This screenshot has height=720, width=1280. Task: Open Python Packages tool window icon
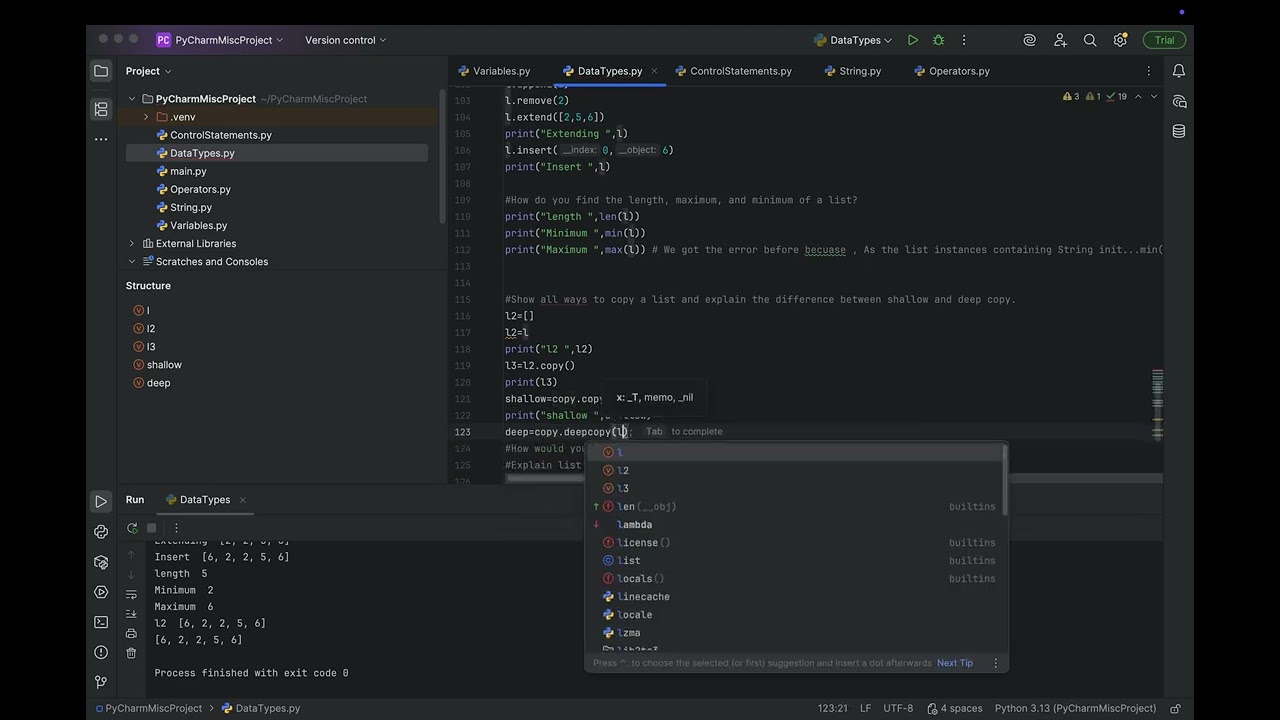(x=101, y=562)
